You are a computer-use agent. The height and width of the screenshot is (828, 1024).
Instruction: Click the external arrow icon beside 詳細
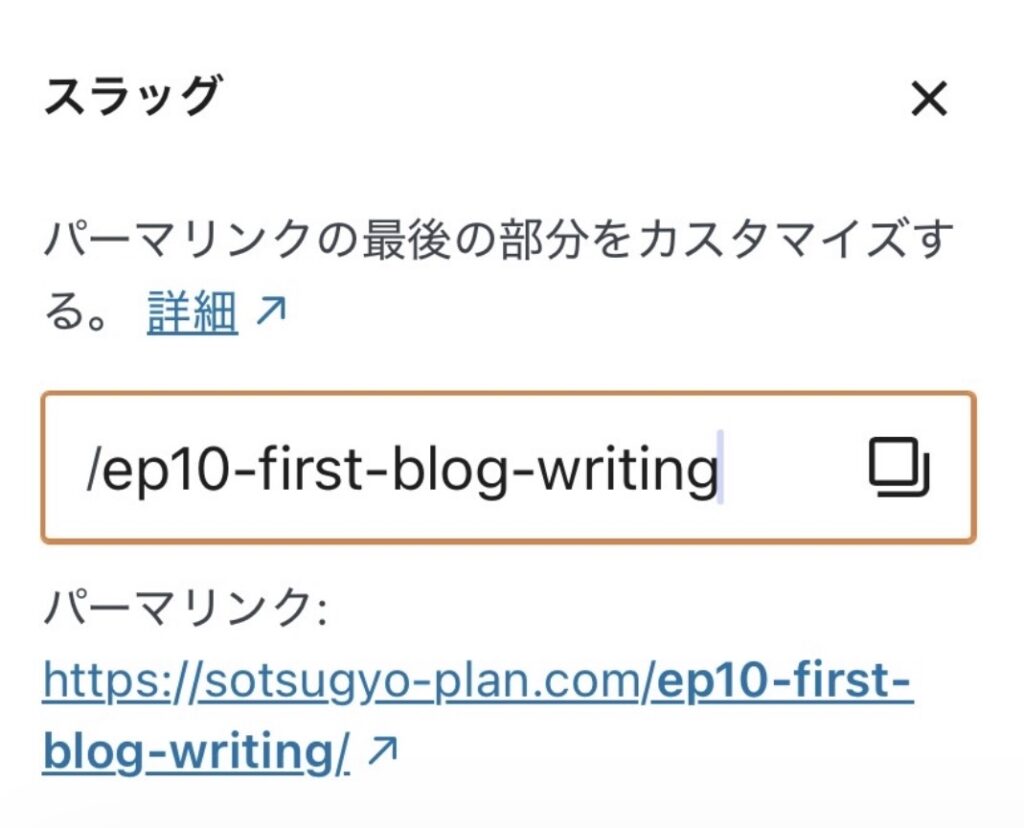(270, 311)
